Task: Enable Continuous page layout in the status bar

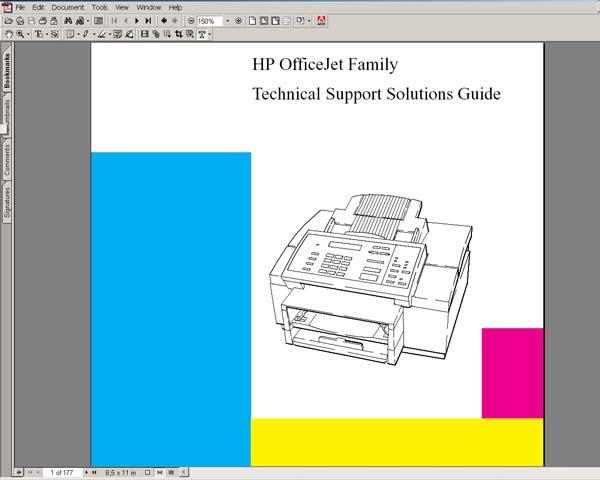Action: click(160, 473)
